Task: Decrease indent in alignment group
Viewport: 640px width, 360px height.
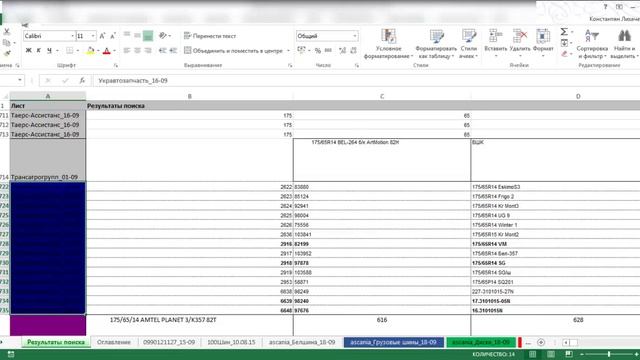Action: coord(162,51)
